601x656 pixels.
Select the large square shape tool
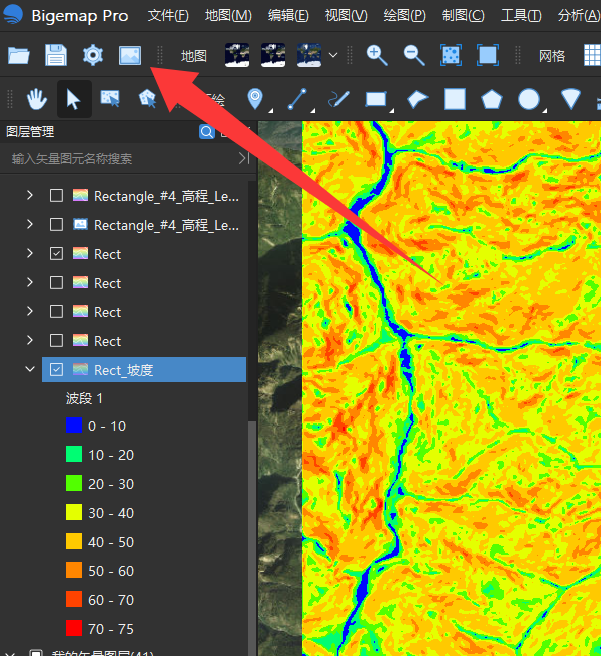click(455, 99)
